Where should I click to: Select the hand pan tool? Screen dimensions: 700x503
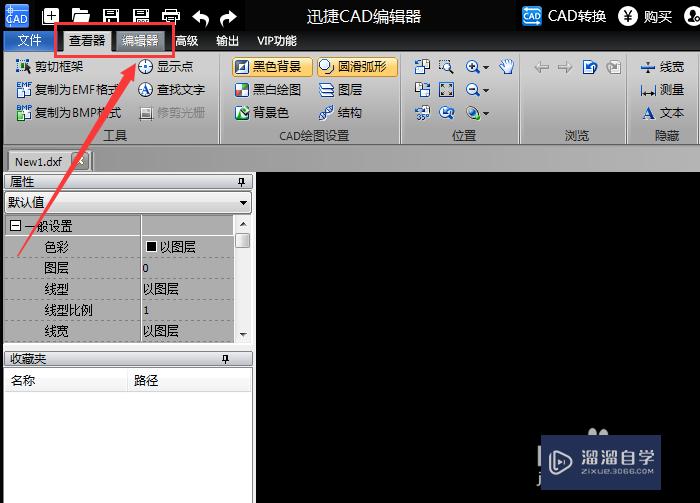tap(506, 67)
